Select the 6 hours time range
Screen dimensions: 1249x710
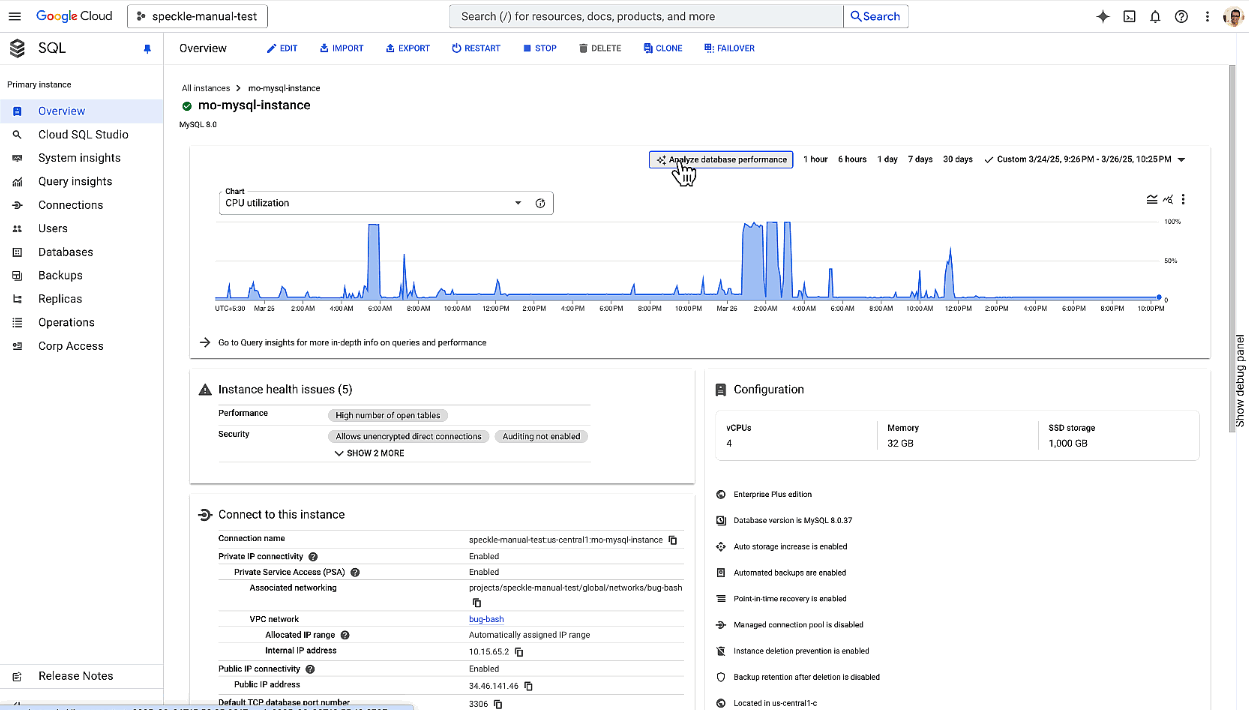point(852,159)
